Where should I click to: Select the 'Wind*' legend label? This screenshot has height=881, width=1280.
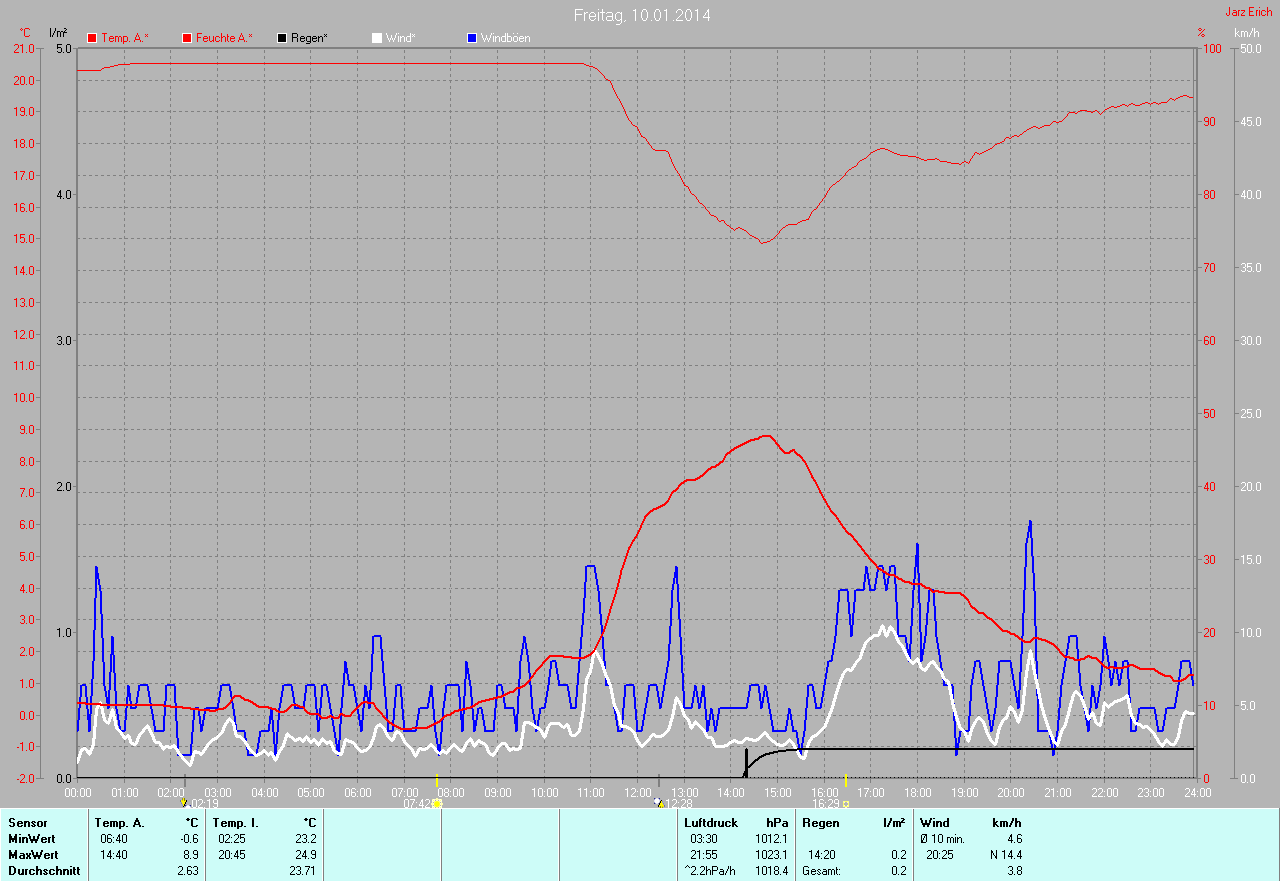tap(401, 38)
